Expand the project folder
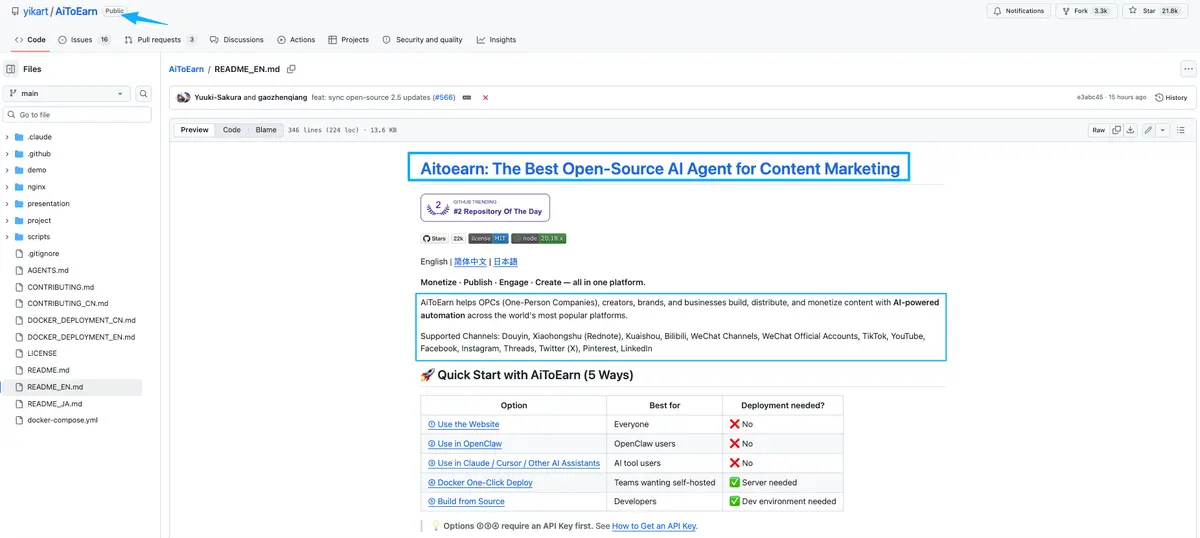Image resolution: width=1200 pixels, height=538 pixels. coord(7,220)
